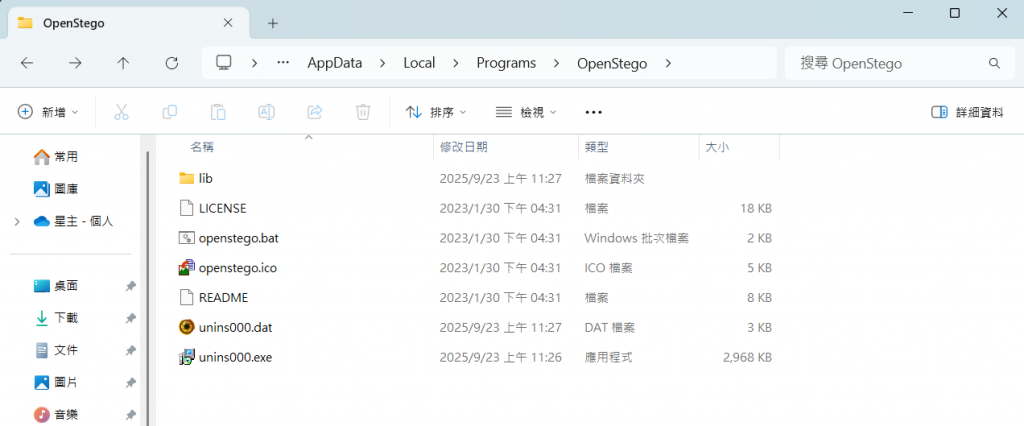Navigate to AppData in breadcrumb
This screenshot has height=426, width=1024.
(x=334, y=63)
